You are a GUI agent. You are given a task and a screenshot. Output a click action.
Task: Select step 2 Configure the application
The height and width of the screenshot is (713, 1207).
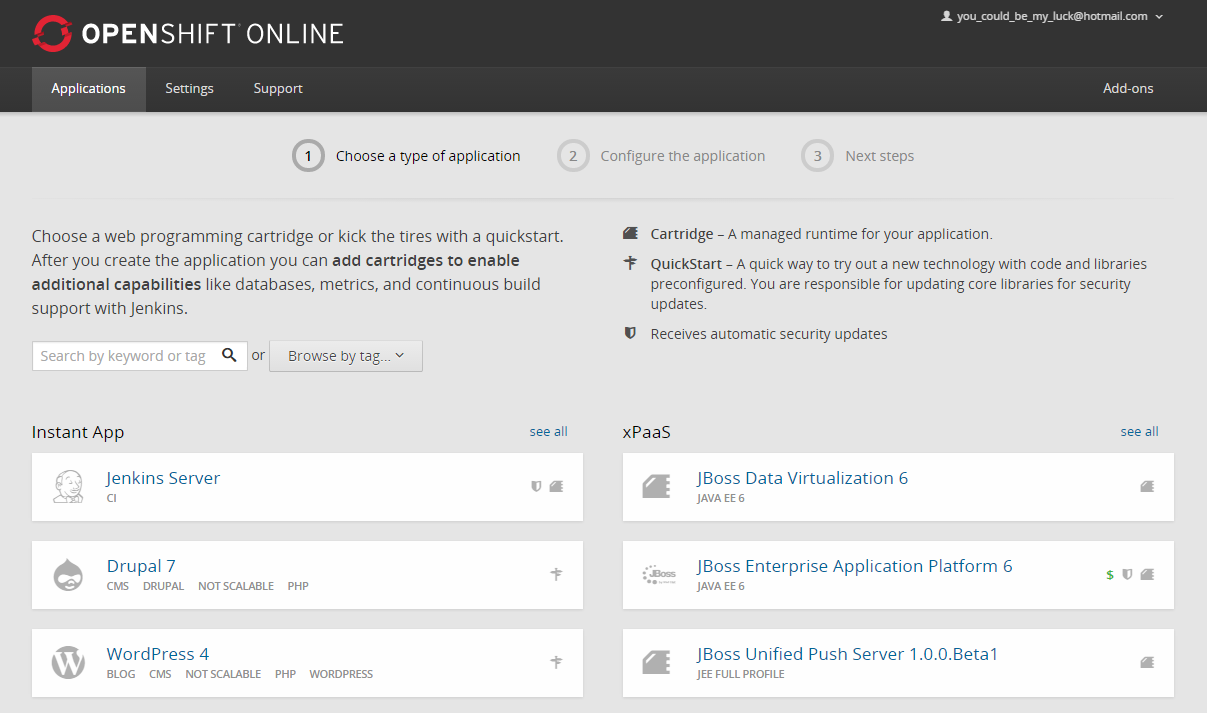click(x=662, y=156)
